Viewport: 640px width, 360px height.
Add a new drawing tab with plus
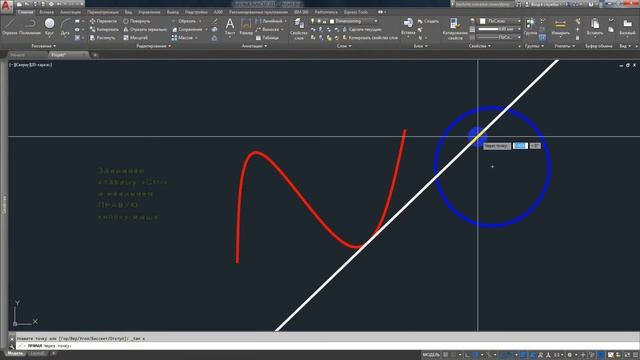pyautogui.click(x=95, y=55)
